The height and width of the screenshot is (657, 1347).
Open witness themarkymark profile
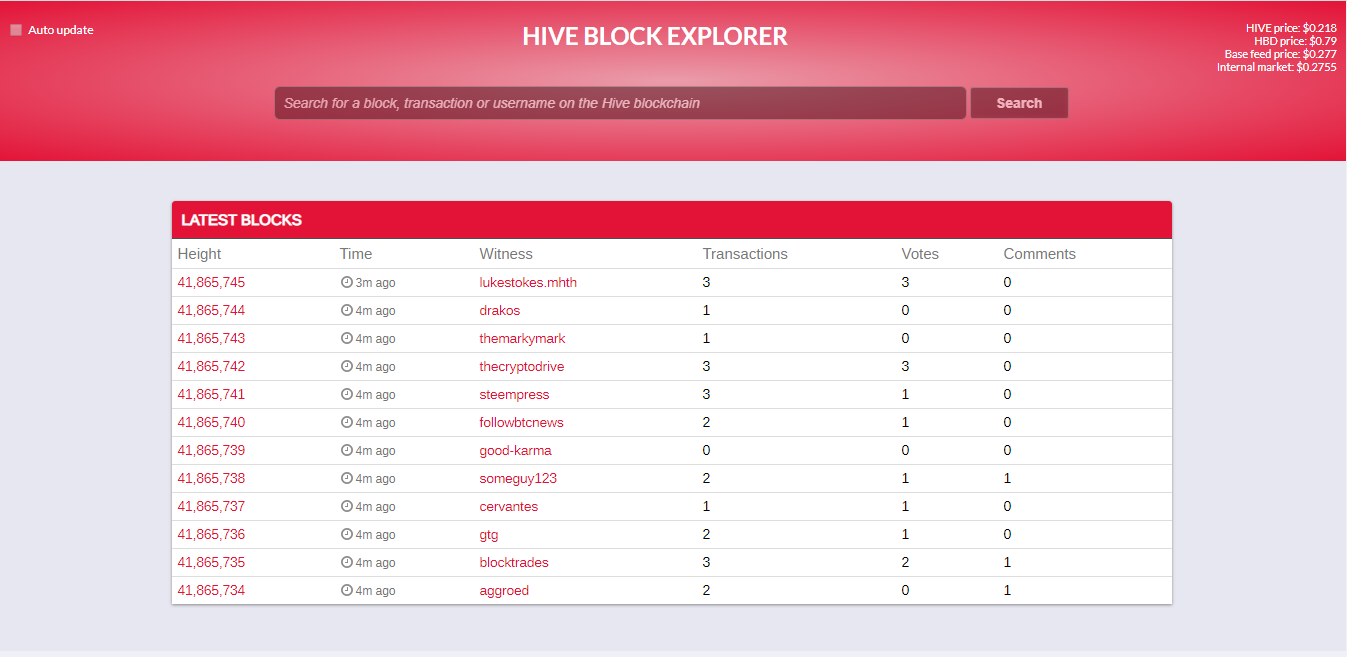click(522, 338)
